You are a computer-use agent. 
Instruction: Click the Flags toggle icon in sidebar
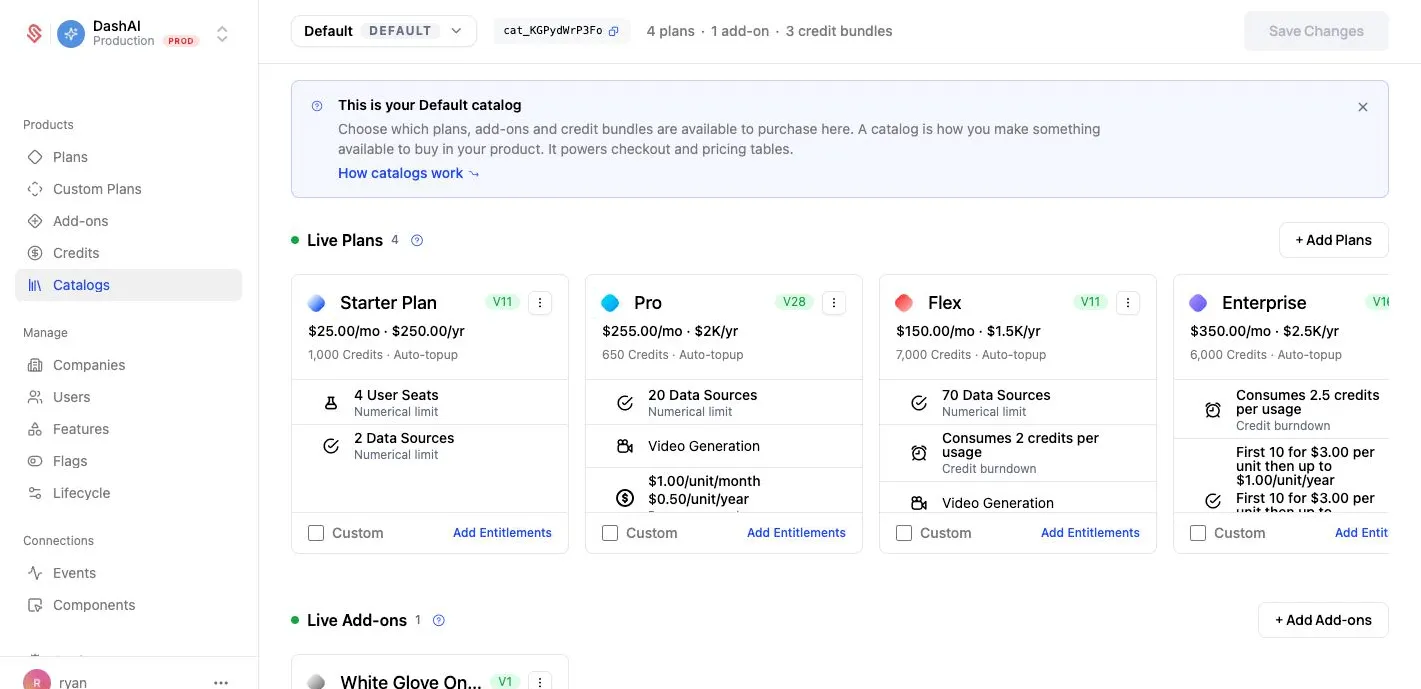click(x=35, y=461)
